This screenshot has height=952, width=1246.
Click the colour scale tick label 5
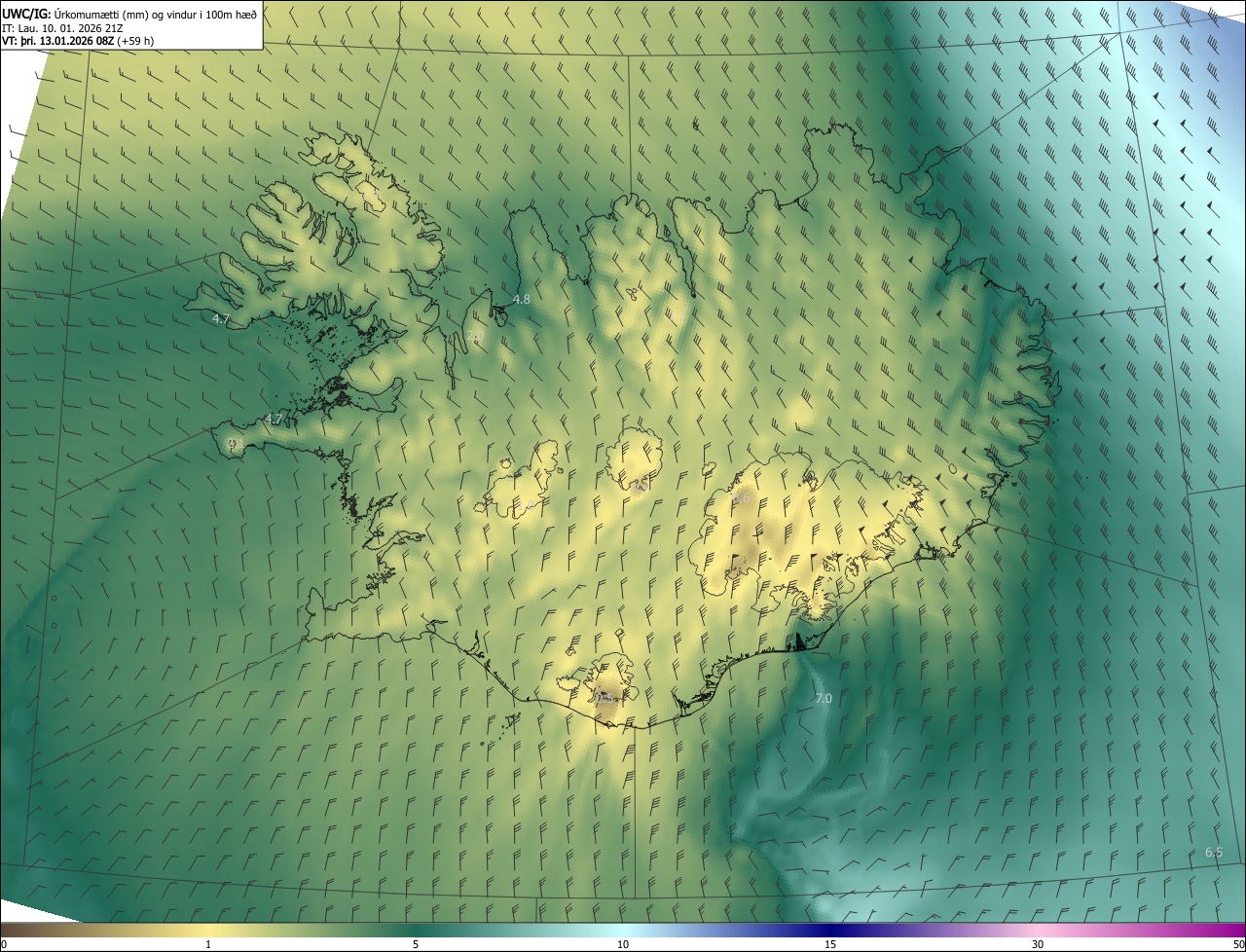416,944
